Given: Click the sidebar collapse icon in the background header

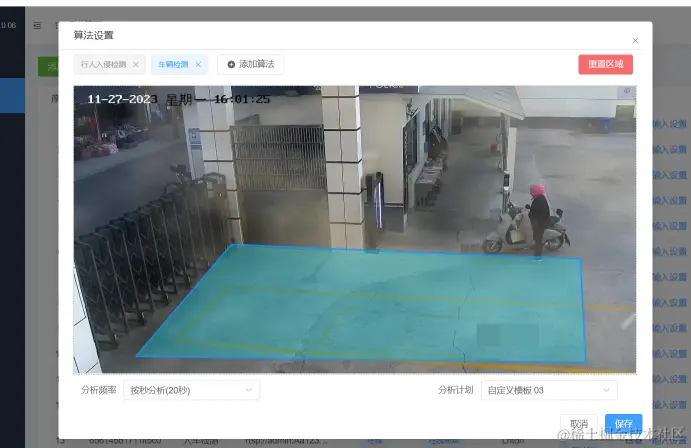Looking at the screenshot, I should pos(37,26).
